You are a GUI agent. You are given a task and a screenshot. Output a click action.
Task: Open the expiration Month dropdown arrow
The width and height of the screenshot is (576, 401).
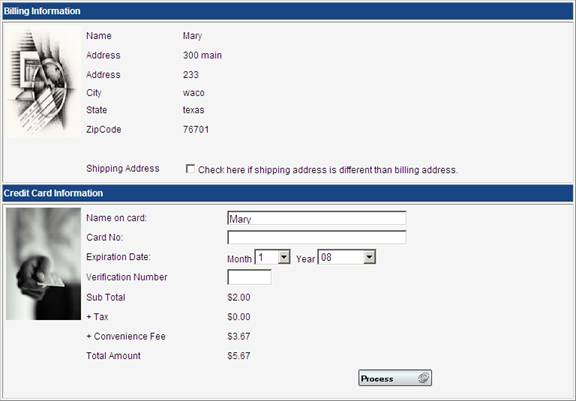tap(284, 257)
